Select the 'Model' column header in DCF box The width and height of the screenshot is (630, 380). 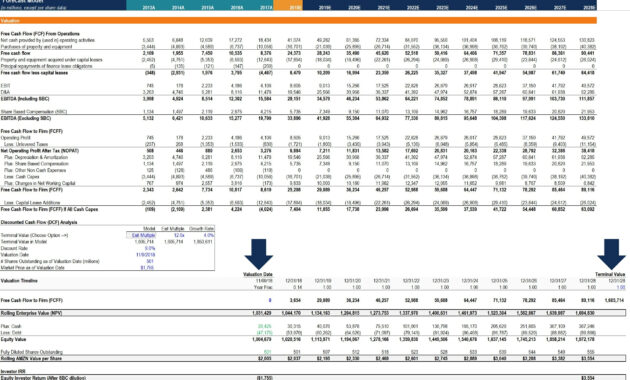[149, 229]
